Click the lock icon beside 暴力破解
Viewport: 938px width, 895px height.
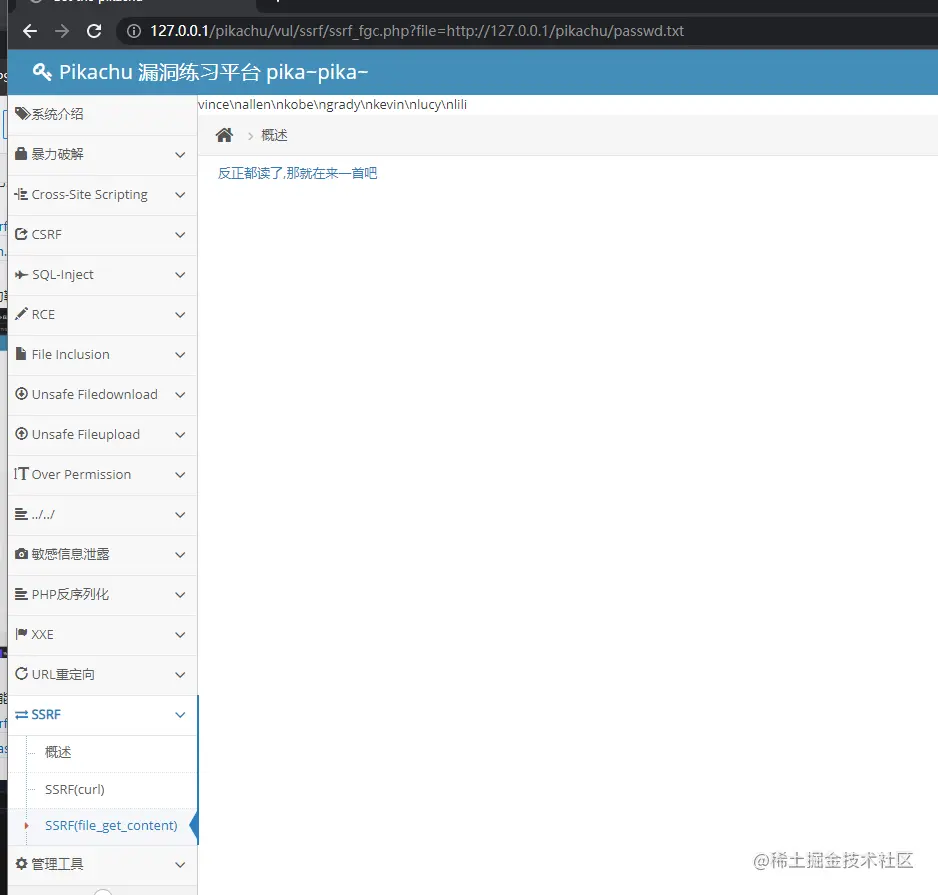tap(21, 154)
